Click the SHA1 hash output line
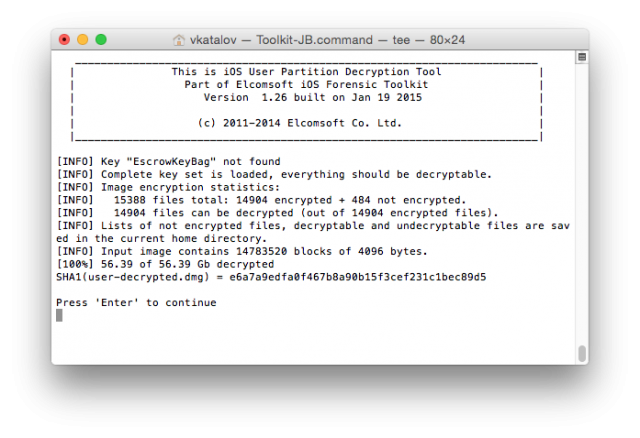The height and width of the screenshot is (438, 640). pyautogui.click(x=271, y=277)
